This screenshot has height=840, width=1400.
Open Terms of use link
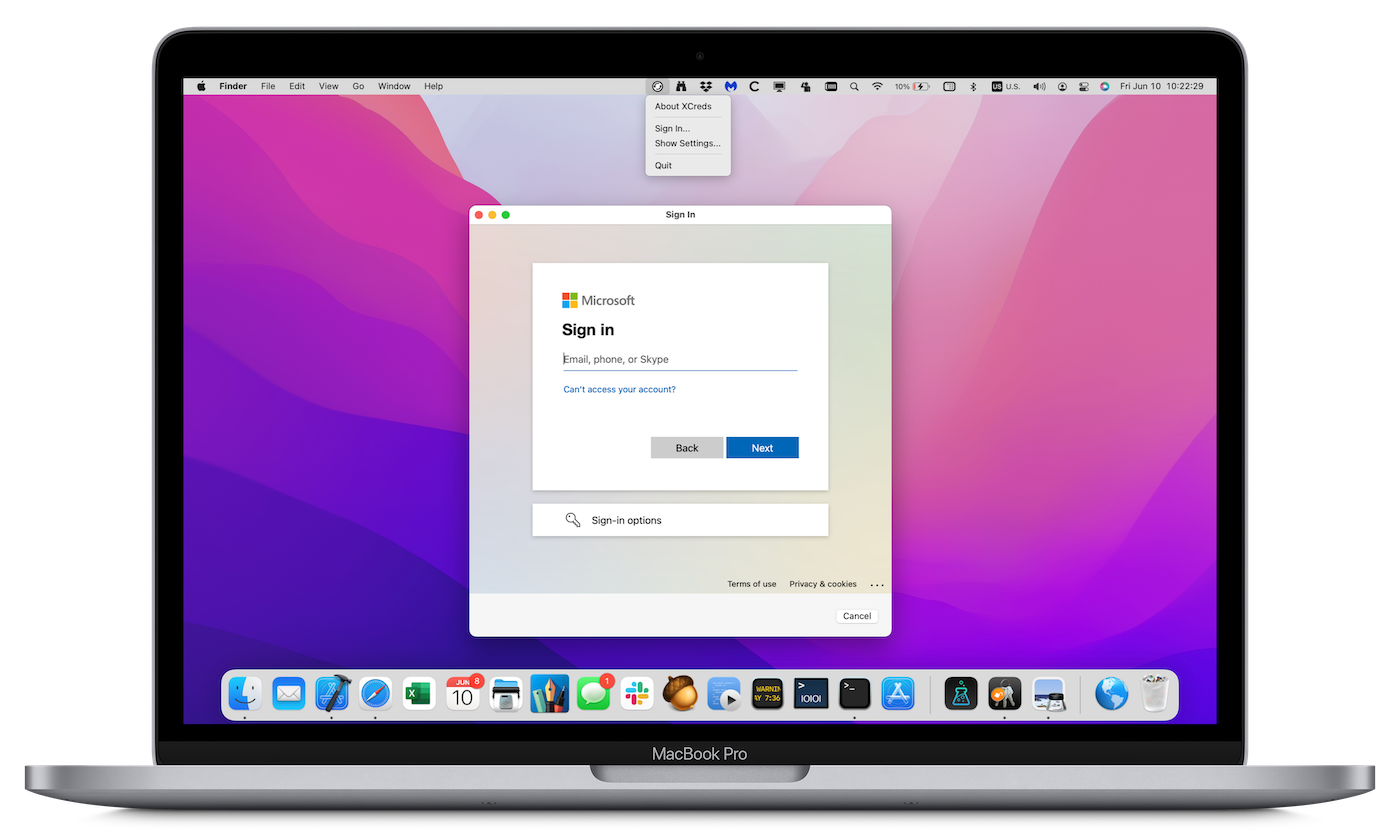click(x=752, y=584)
